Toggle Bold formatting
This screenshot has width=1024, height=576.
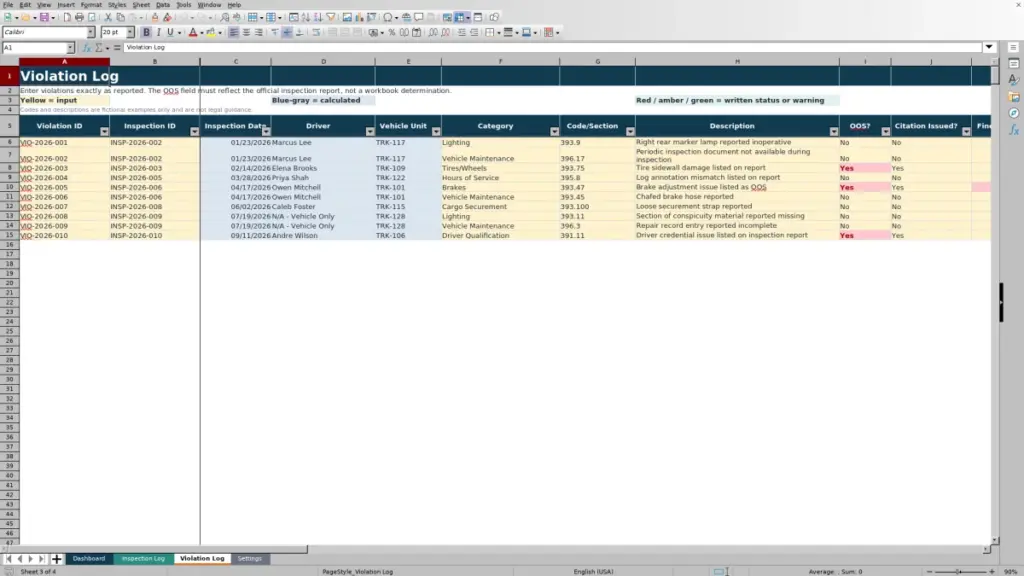pyautogui.click(x=146, y=33)
